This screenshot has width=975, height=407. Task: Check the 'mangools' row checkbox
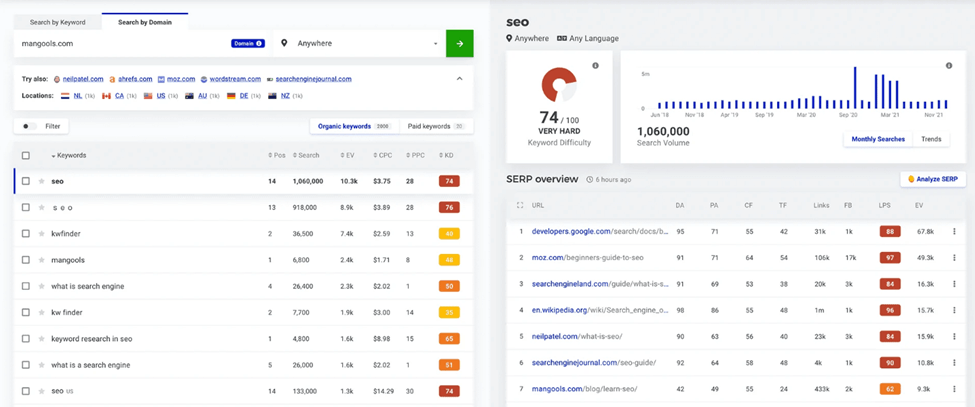pyautogui.click(x=25, y=260)
